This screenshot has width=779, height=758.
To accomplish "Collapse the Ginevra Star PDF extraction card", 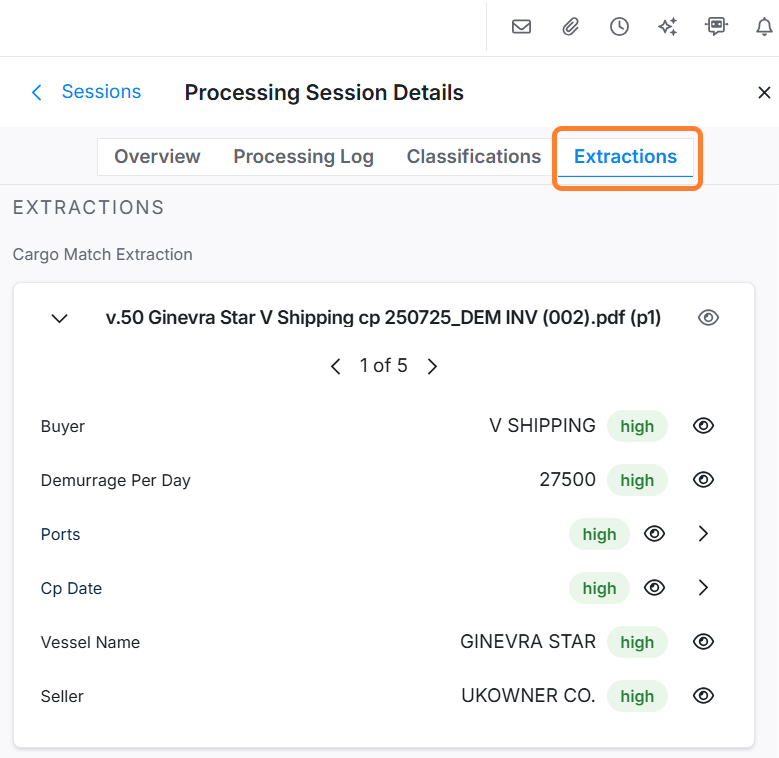I will click(60, 318).
